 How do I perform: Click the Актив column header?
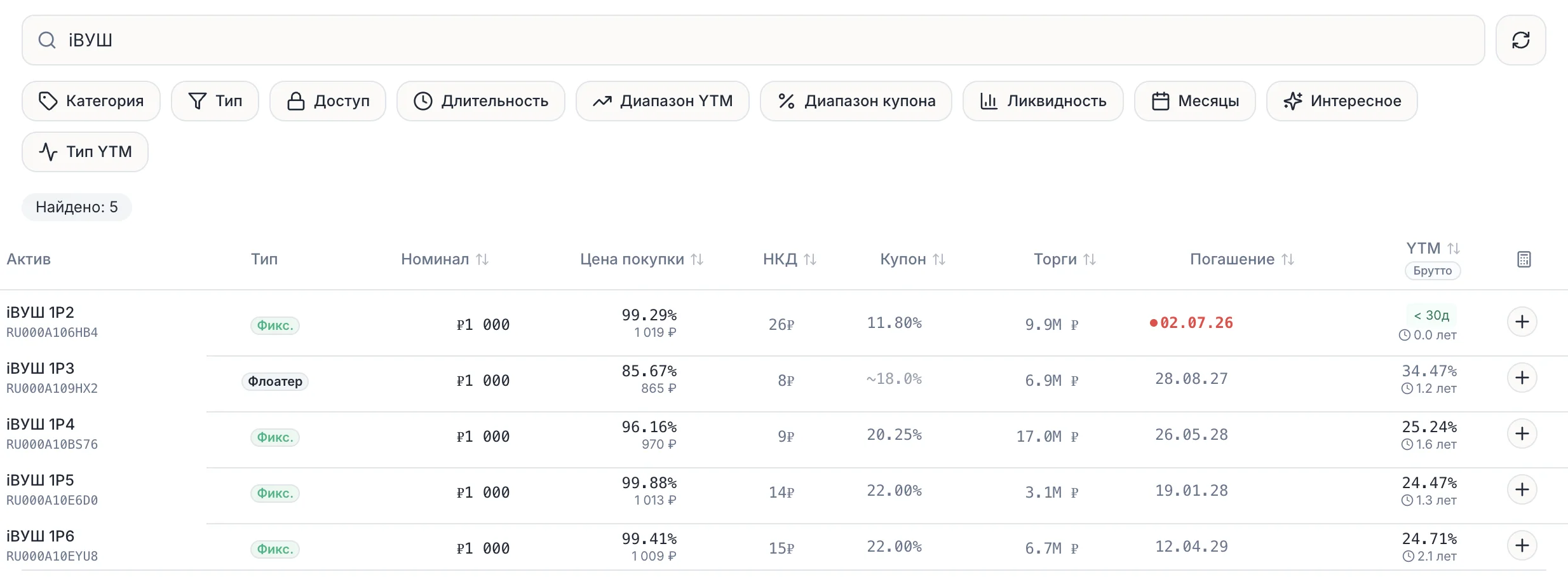pyautogui.click(x=29, y=259)
